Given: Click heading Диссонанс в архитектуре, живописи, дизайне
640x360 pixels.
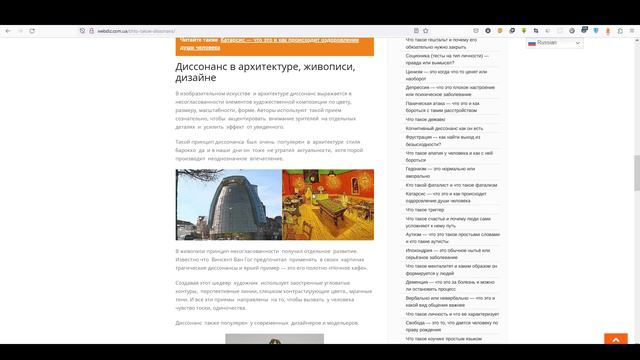Looking at the screenshot, I should [265, 72].
